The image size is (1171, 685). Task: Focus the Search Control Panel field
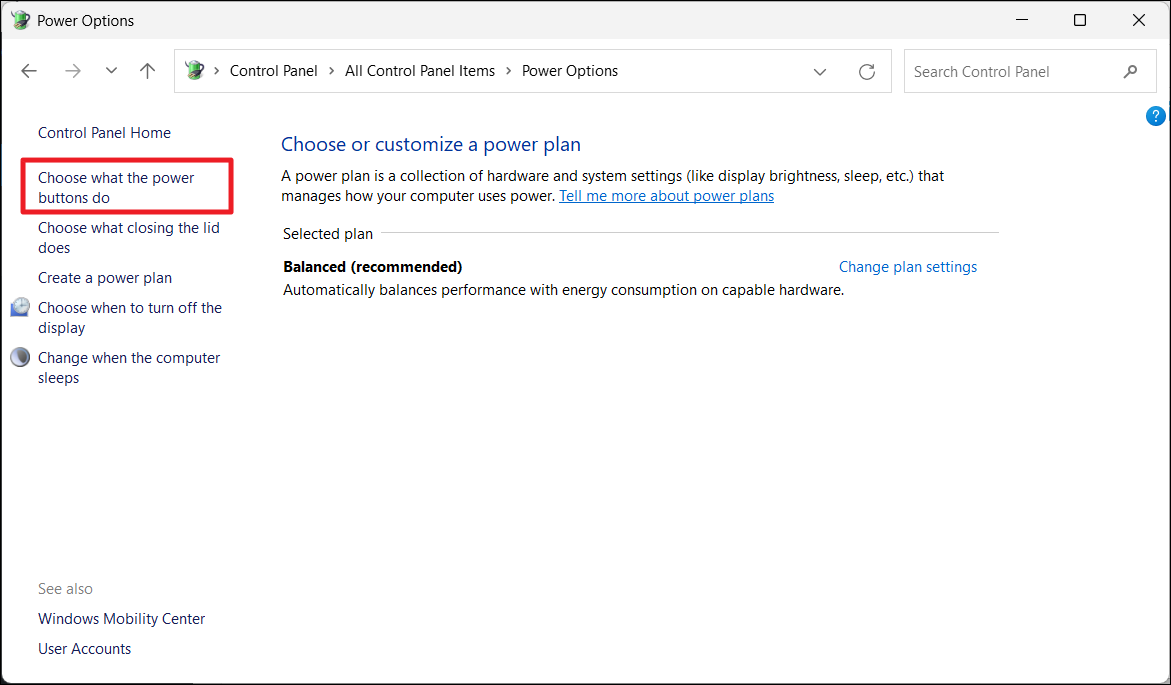pyautogui.click(x=1010, y=72)
